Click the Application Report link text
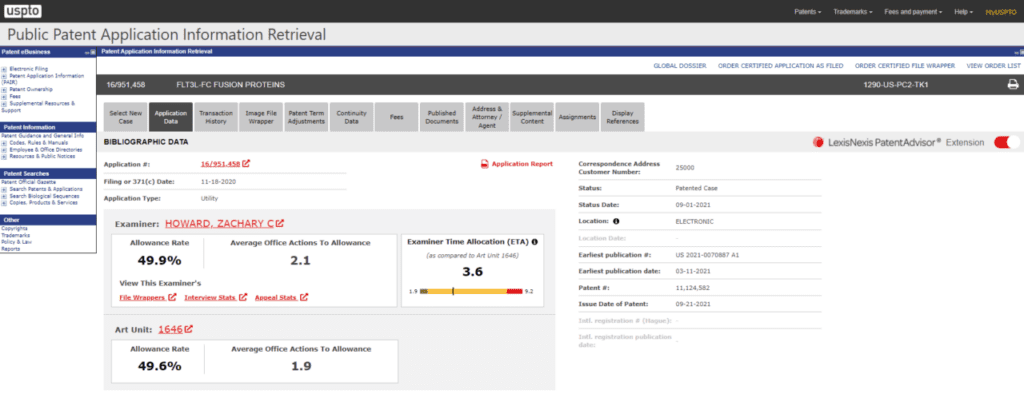Viewport: 1024px width, 394px height. (x=522, y=164)
